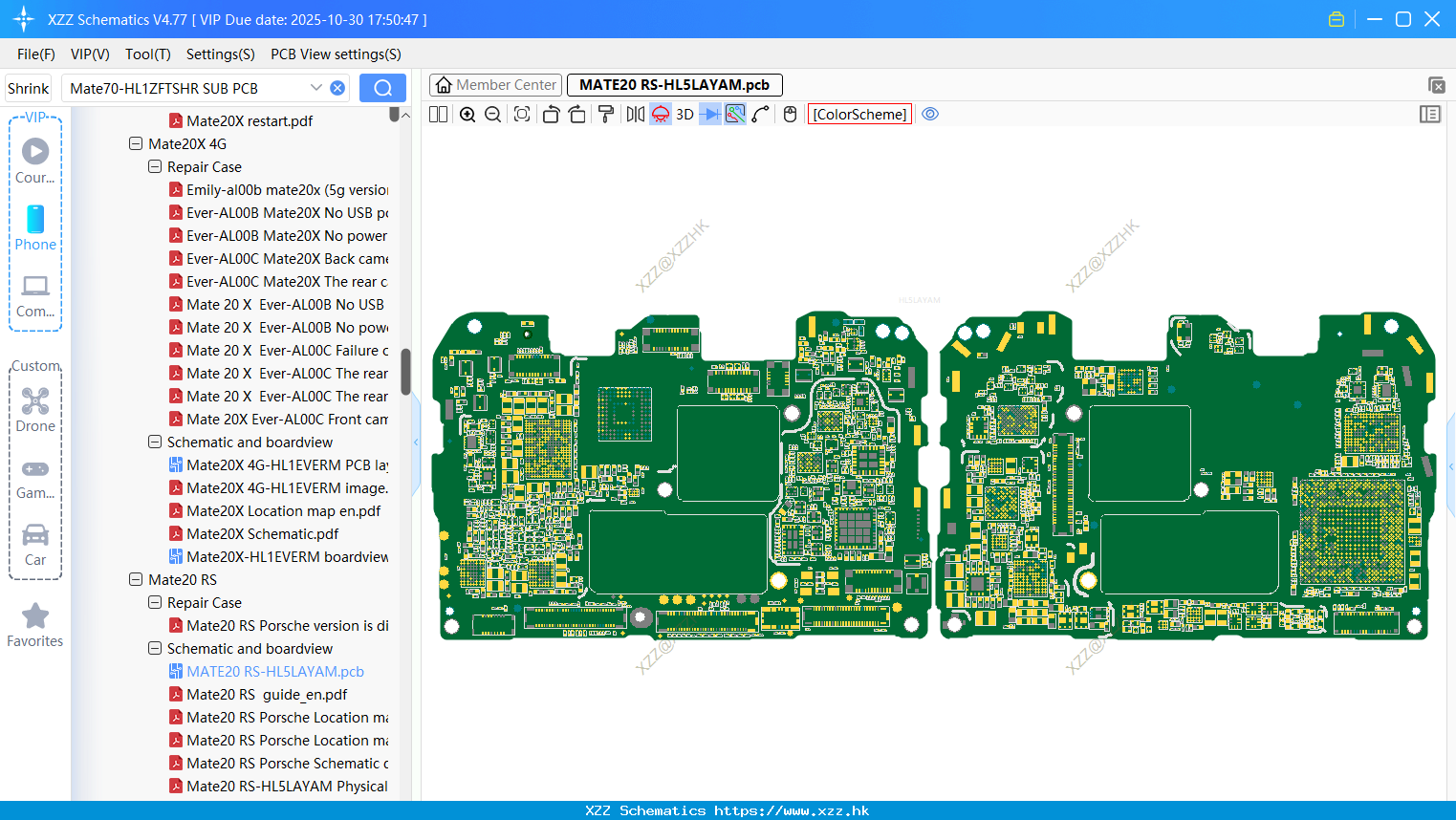Collapse Repair Case under Mate20 RS
Screen dimensions: 1456x820
155,603
